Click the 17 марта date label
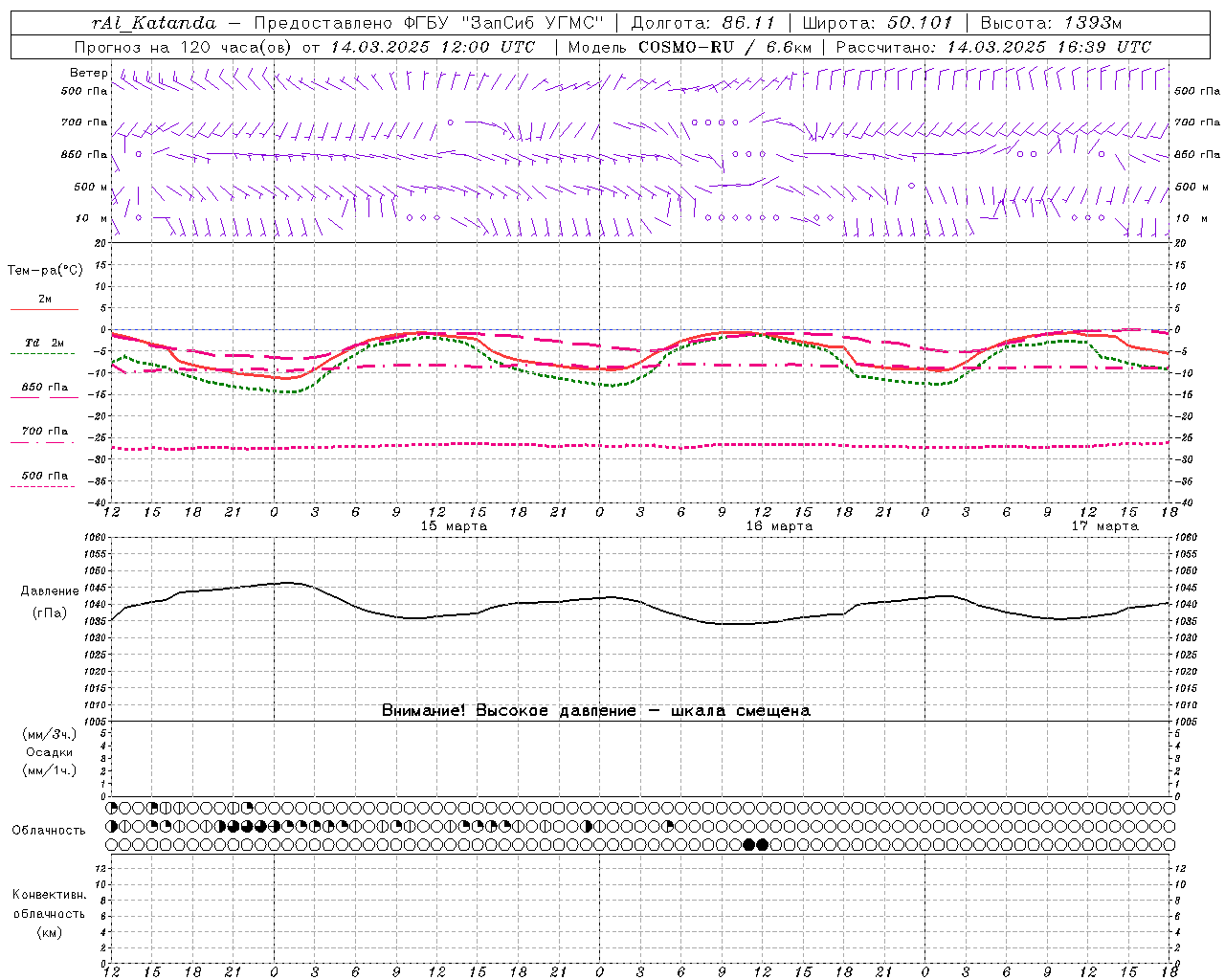1225x980 pixels. click(x=1104, y=526)
